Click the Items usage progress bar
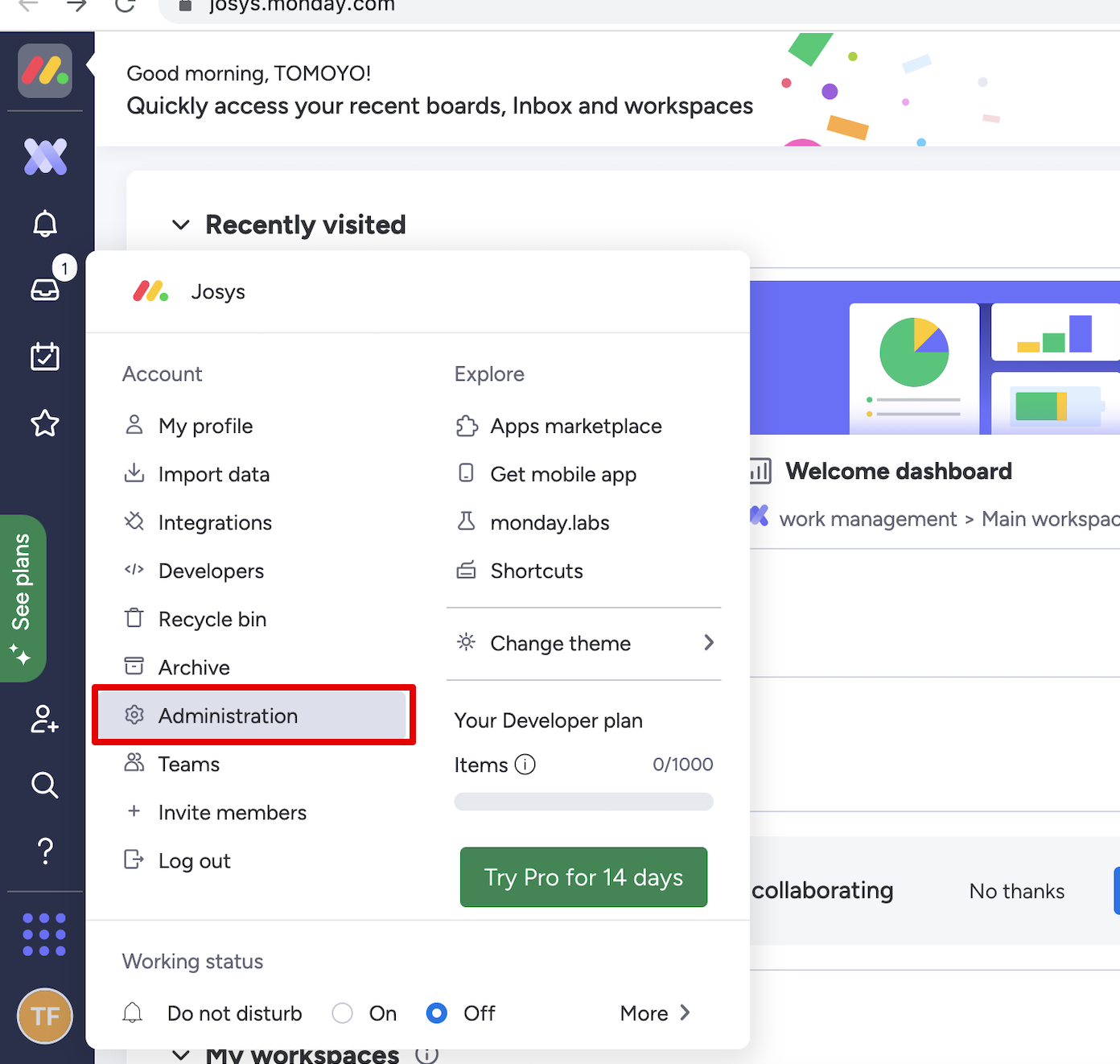Viewport: 1120px width, 1064px height. click(x=583, y=802)
